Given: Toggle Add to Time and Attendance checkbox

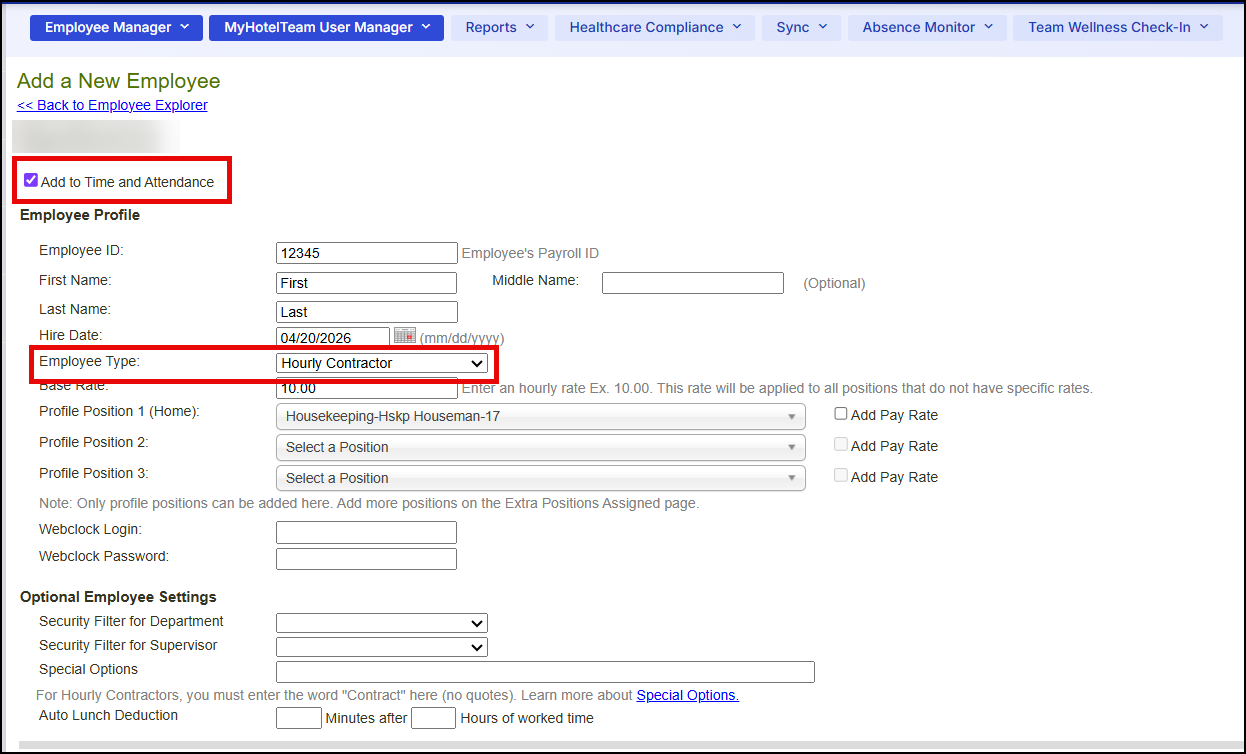Looking at the screenshot, I should 31,181.
